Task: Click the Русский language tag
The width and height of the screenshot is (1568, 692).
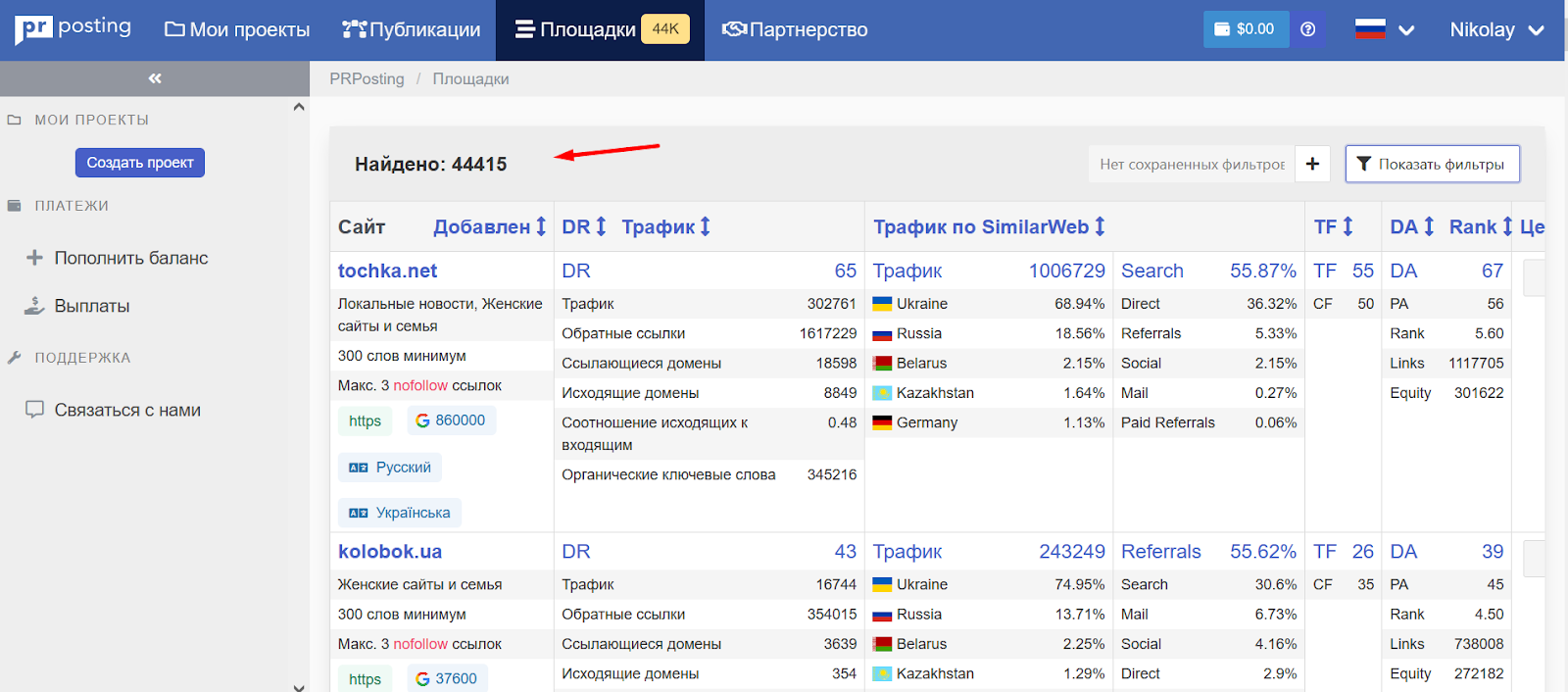Action: pos(390,468)
